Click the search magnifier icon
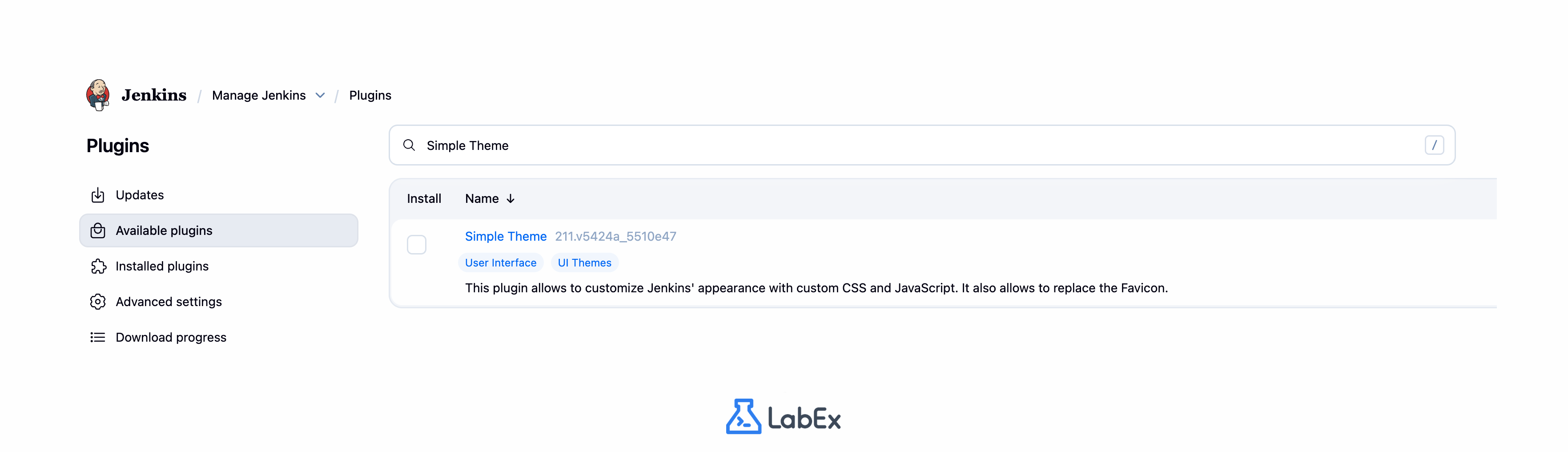 tap(409, 145)
